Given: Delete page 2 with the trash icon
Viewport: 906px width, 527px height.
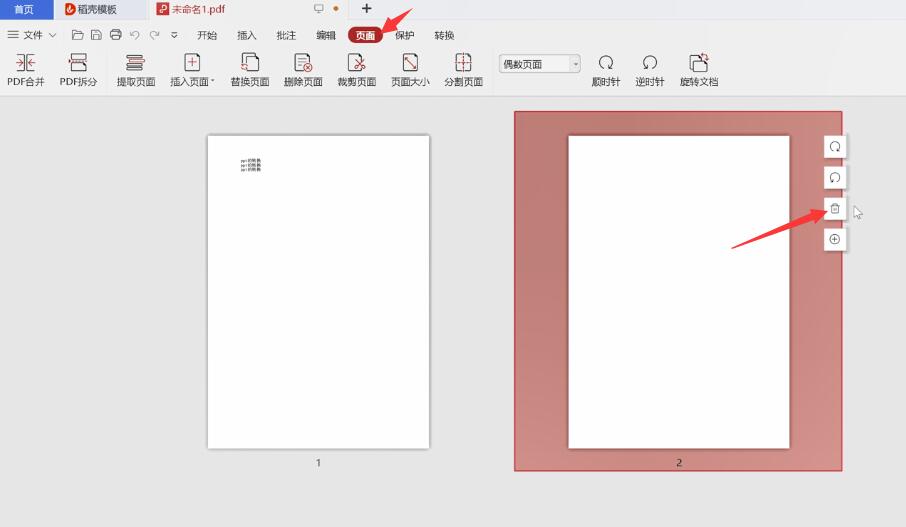Looking at the screenshot, I should pyautogui.click(x=835, y=209).
